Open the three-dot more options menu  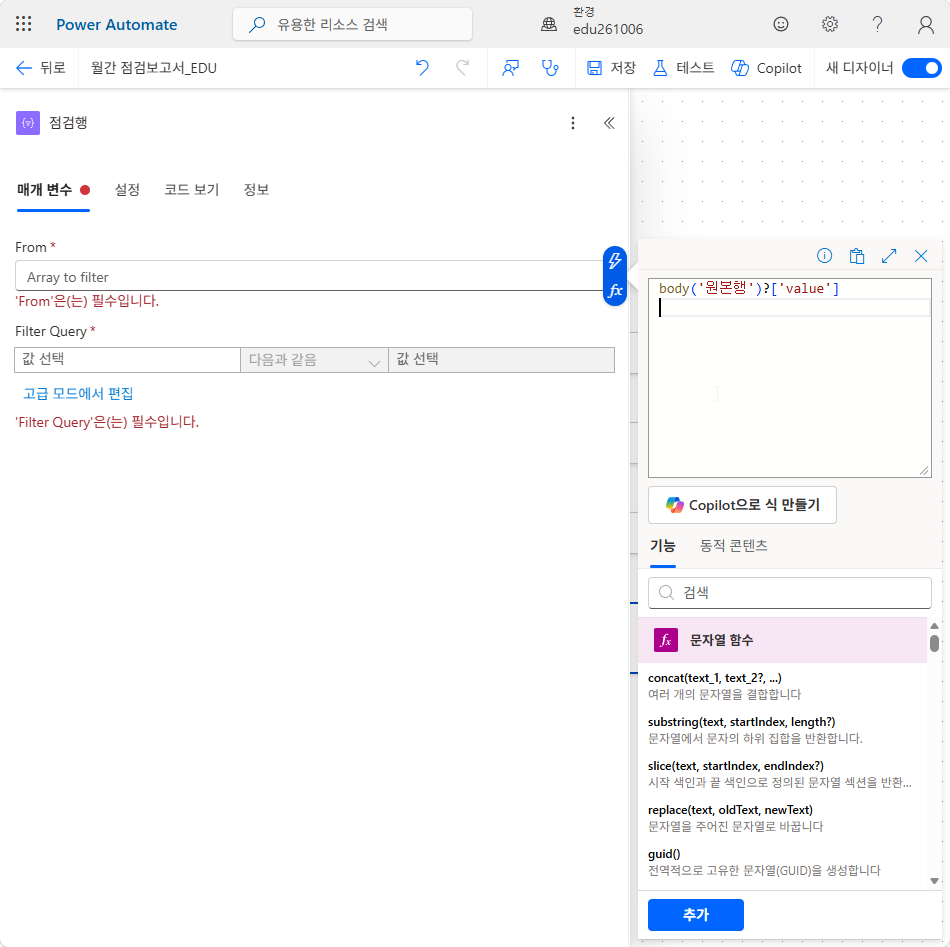coord(573,123)
